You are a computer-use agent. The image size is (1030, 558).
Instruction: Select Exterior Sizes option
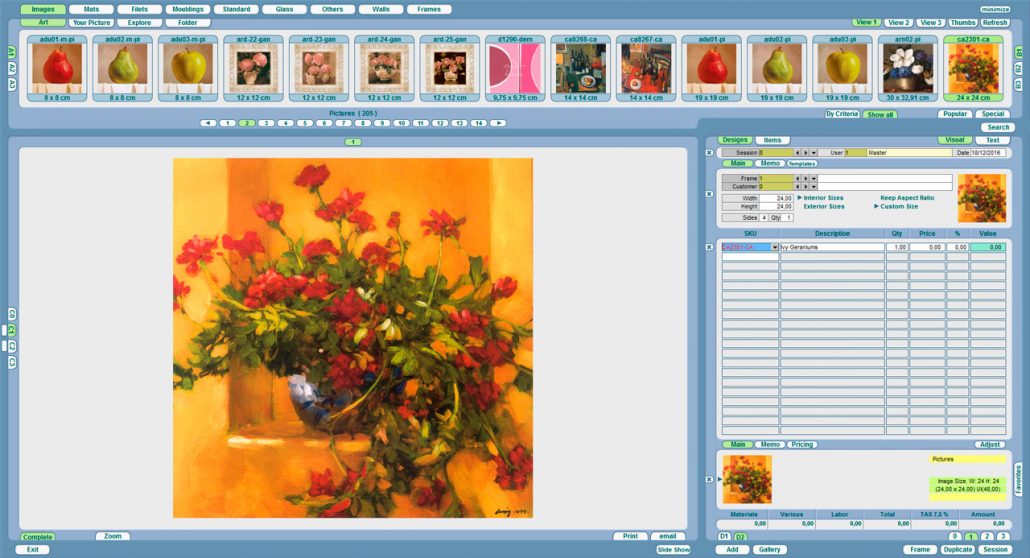[824, 206]
